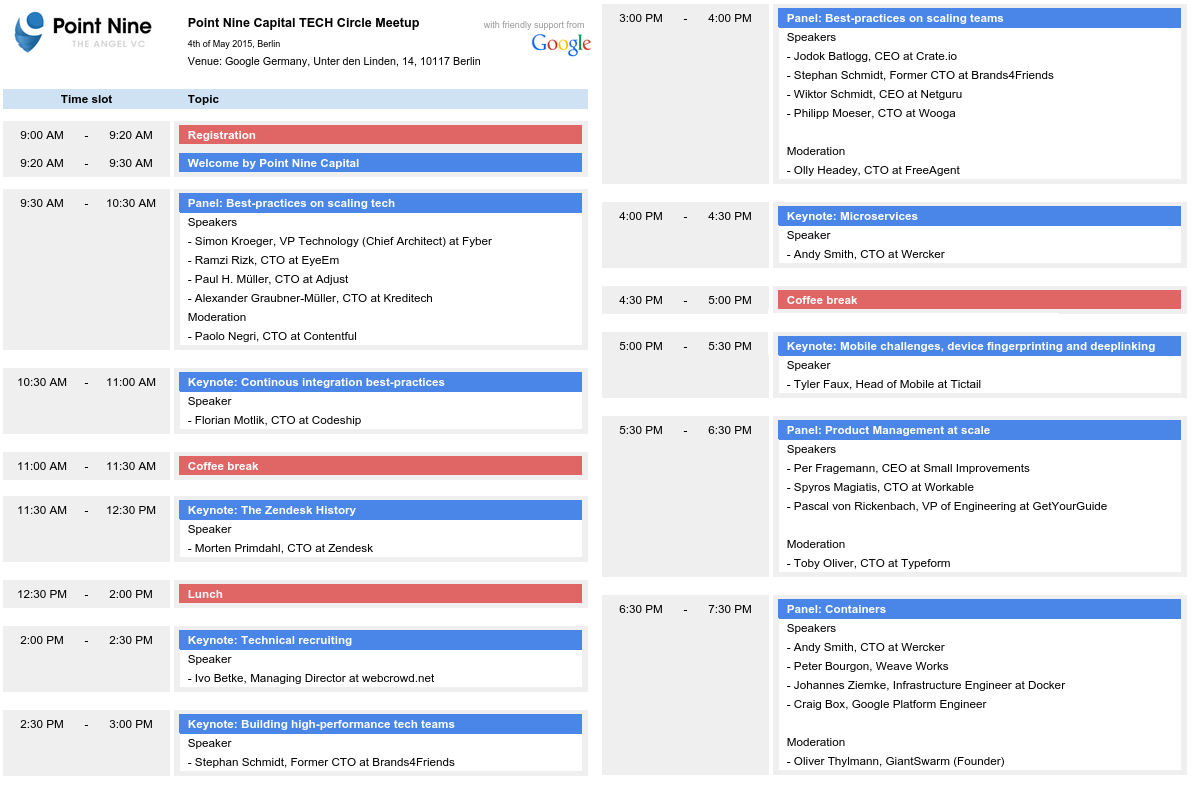
Task: Click the Lunch session bar
Action: tap(380, 594)
